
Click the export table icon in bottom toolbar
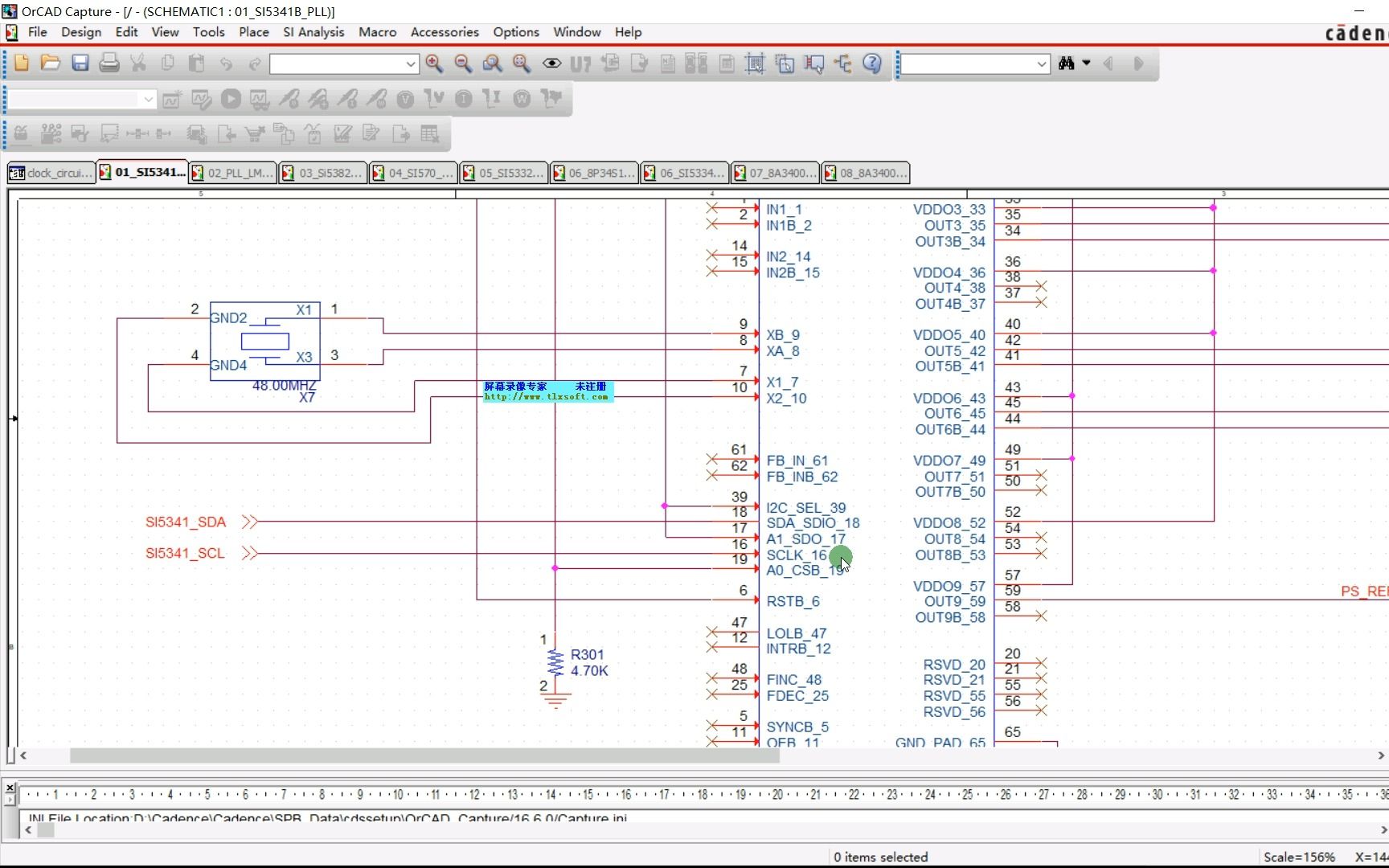pyautogui.click(x=430, y=133)
